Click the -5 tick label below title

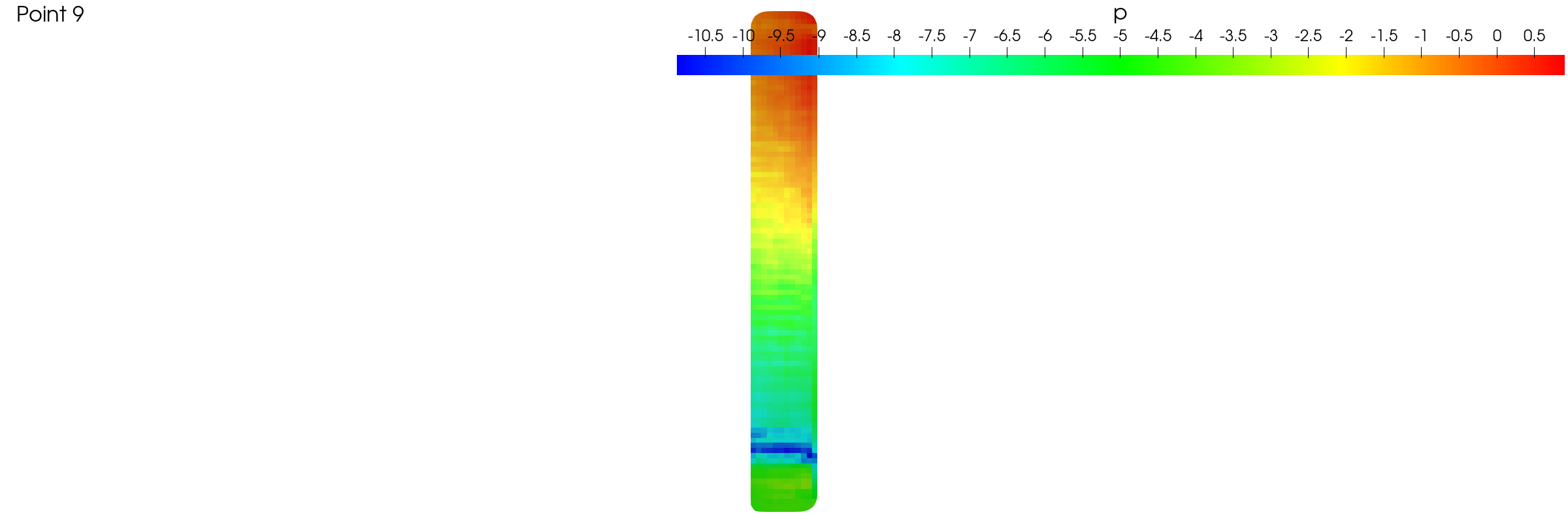tap(1120, 36)
